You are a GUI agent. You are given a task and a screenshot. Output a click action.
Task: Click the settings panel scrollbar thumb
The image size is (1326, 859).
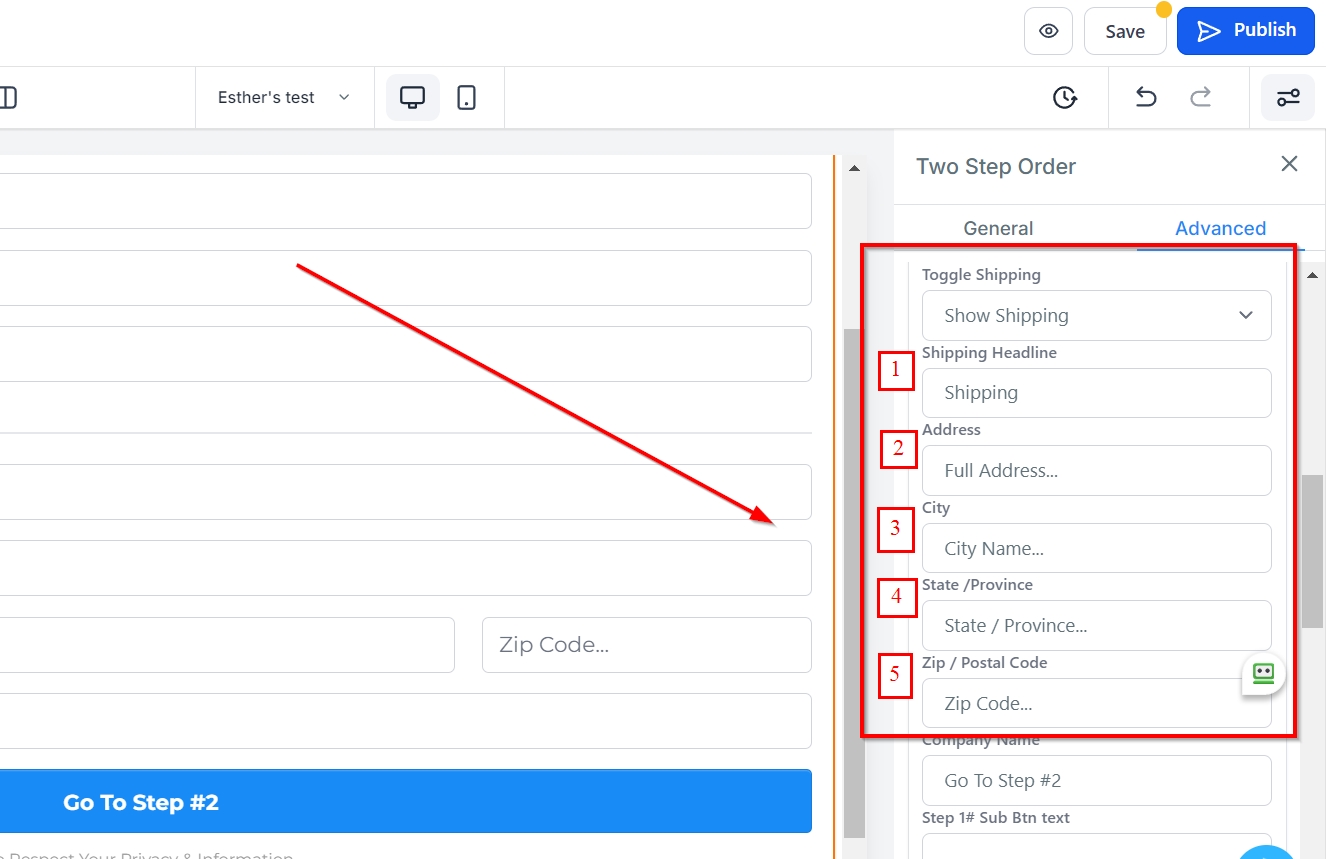tap(1312, 550)
